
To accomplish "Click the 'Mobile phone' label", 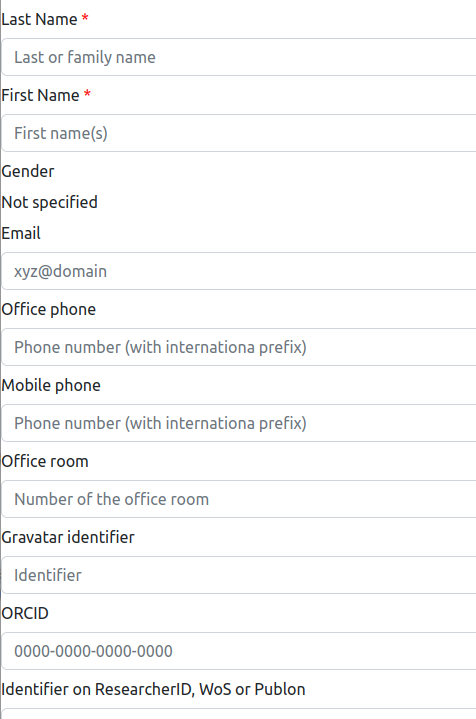I will pos(51,386).
